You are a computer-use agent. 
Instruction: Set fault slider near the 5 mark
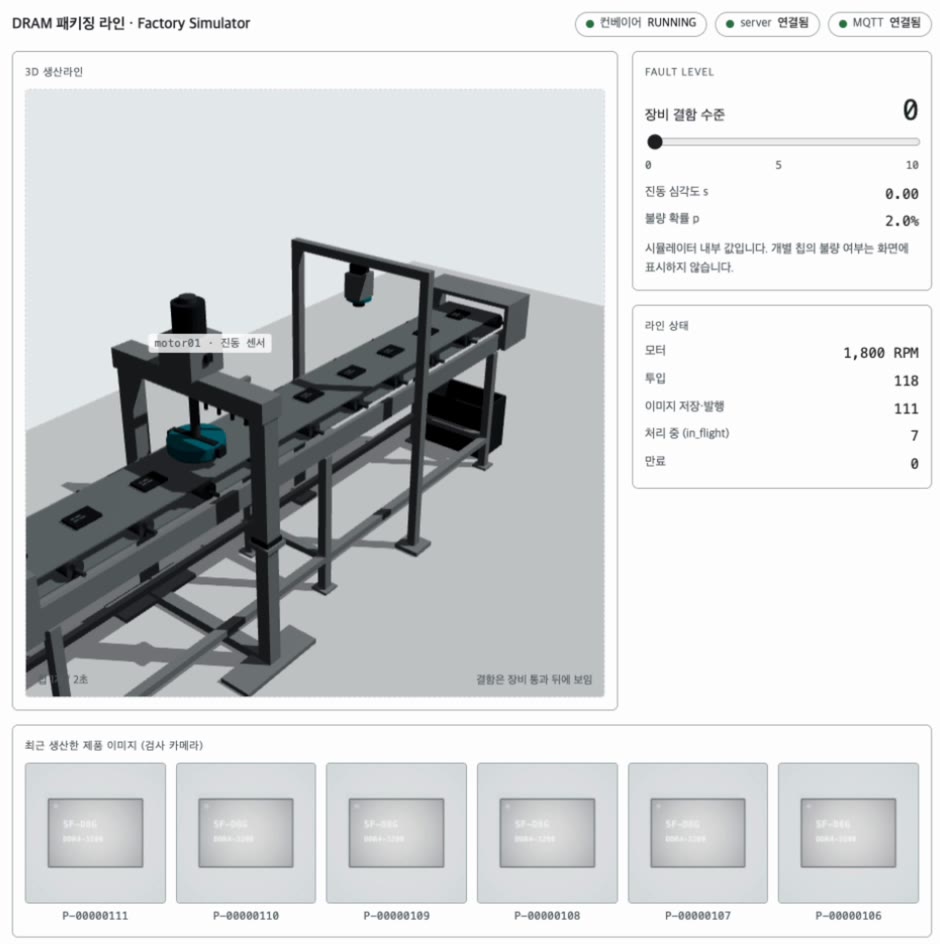point(783,142)
